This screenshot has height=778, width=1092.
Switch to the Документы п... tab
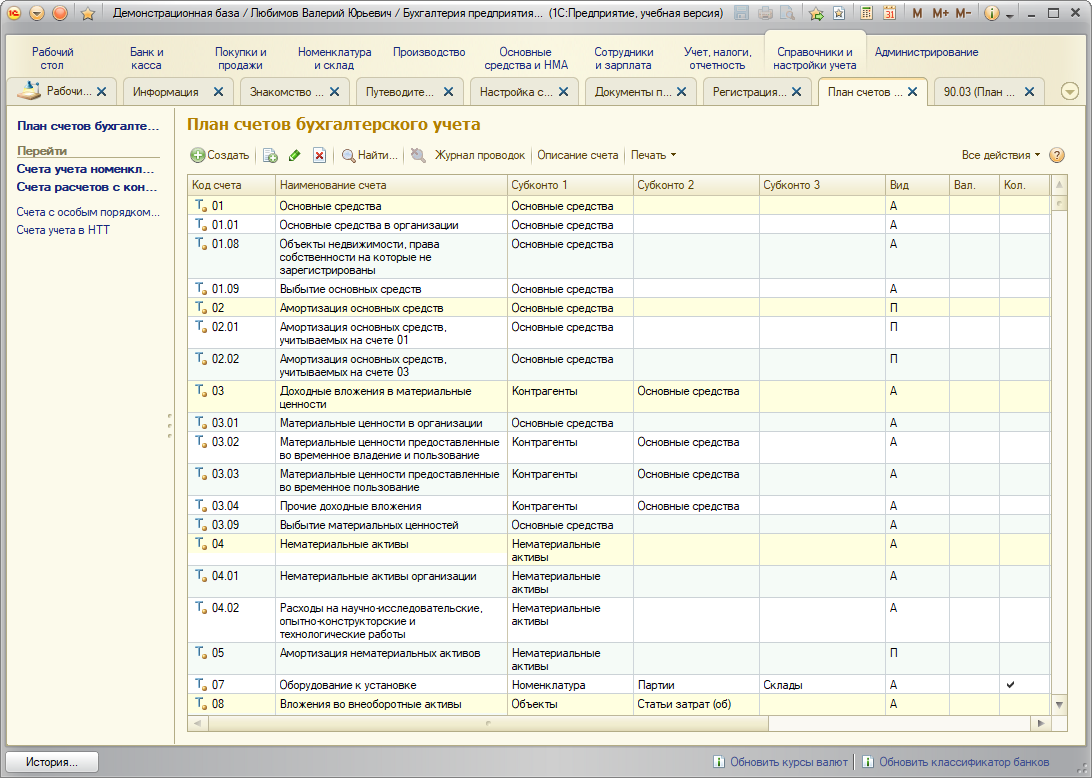(x=633, y=91)
